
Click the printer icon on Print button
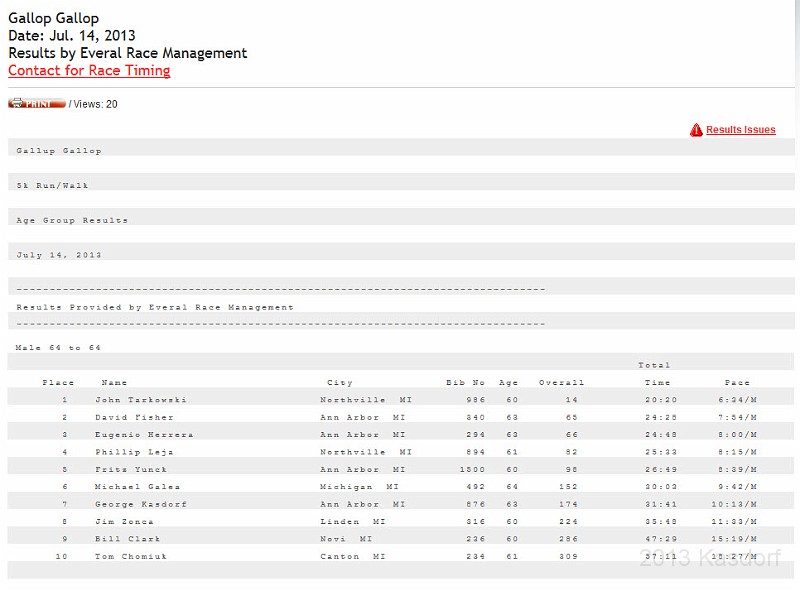(16, 104)
